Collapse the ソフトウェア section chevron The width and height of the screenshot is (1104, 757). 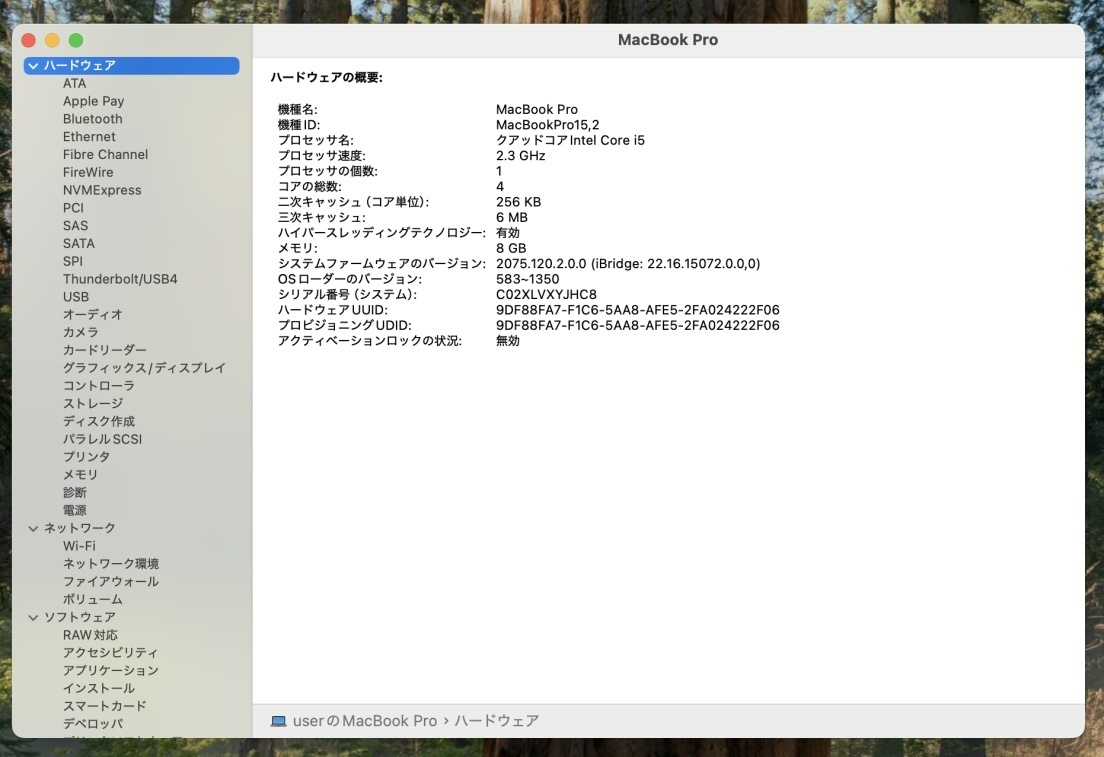click(33, 618)
